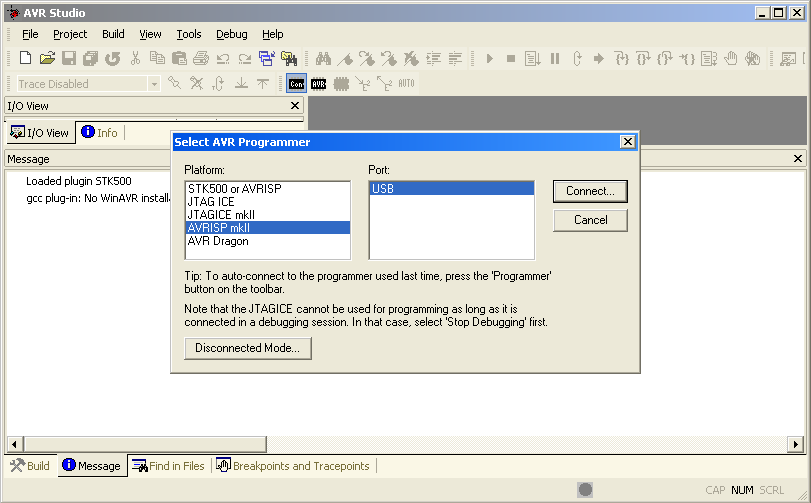Click the gray status indicator circle

[x=585, y=490]
